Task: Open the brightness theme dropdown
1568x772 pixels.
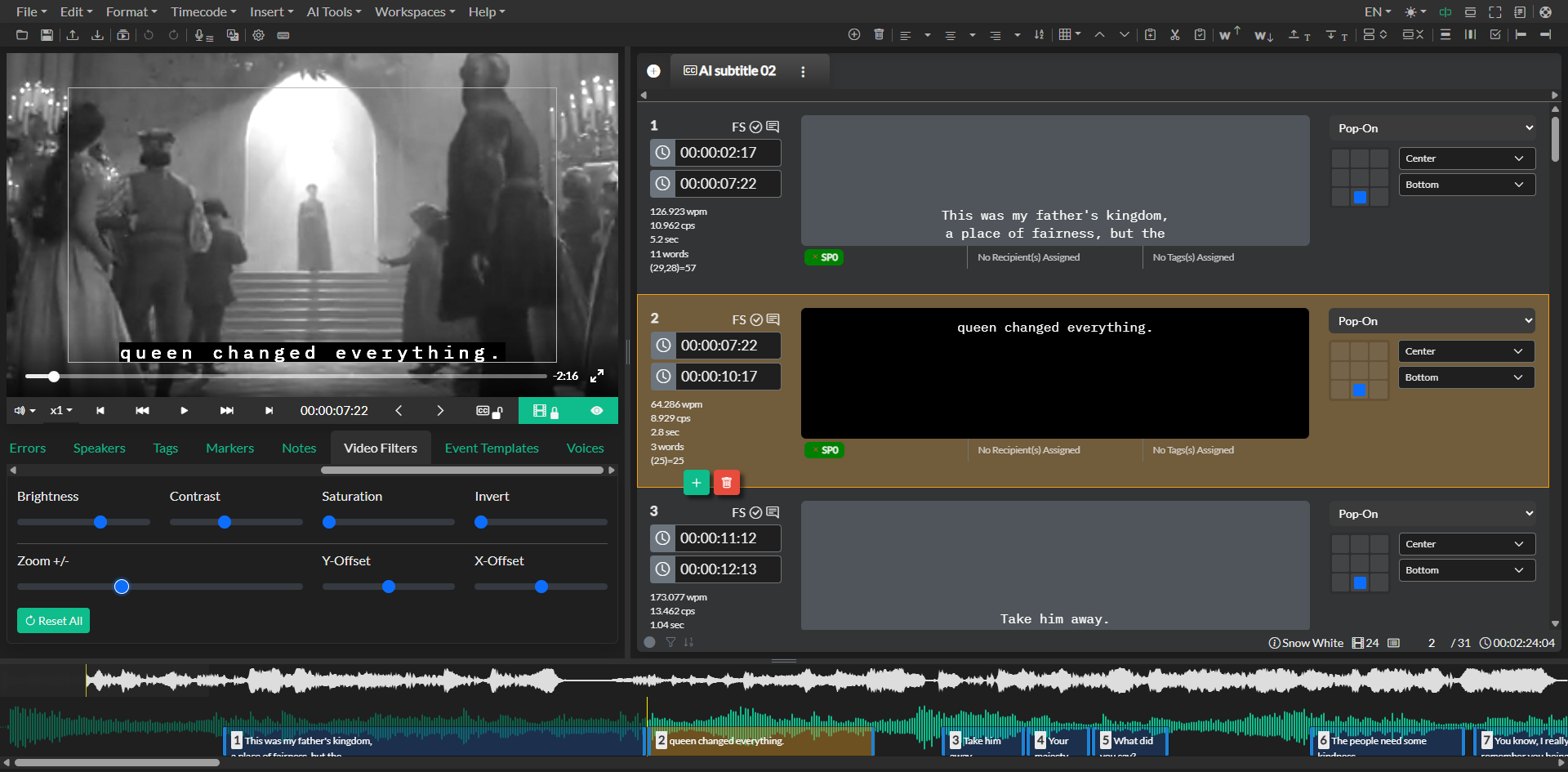Action: click(x=1415, y=12)
